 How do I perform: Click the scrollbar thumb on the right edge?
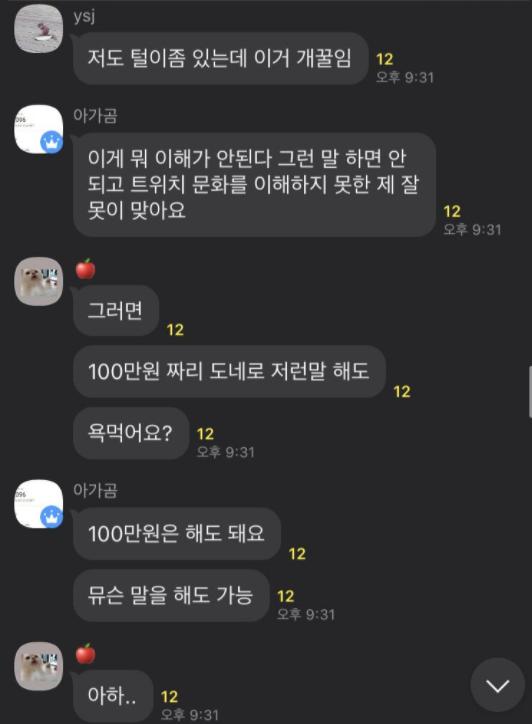pyautogui.click(x=530, y=392)
